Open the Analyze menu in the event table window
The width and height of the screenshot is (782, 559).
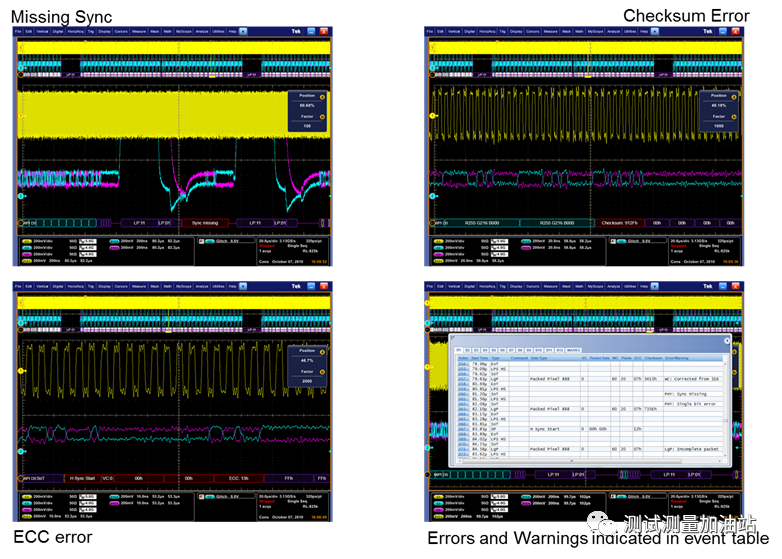click(613, 287)
